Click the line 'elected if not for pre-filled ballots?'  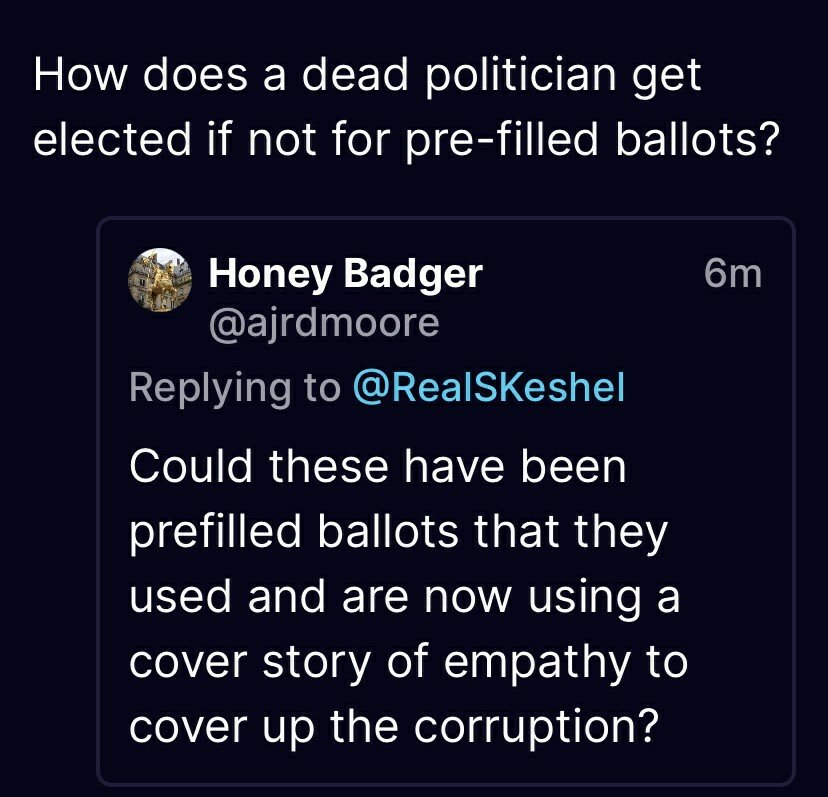tap(405, 139)
